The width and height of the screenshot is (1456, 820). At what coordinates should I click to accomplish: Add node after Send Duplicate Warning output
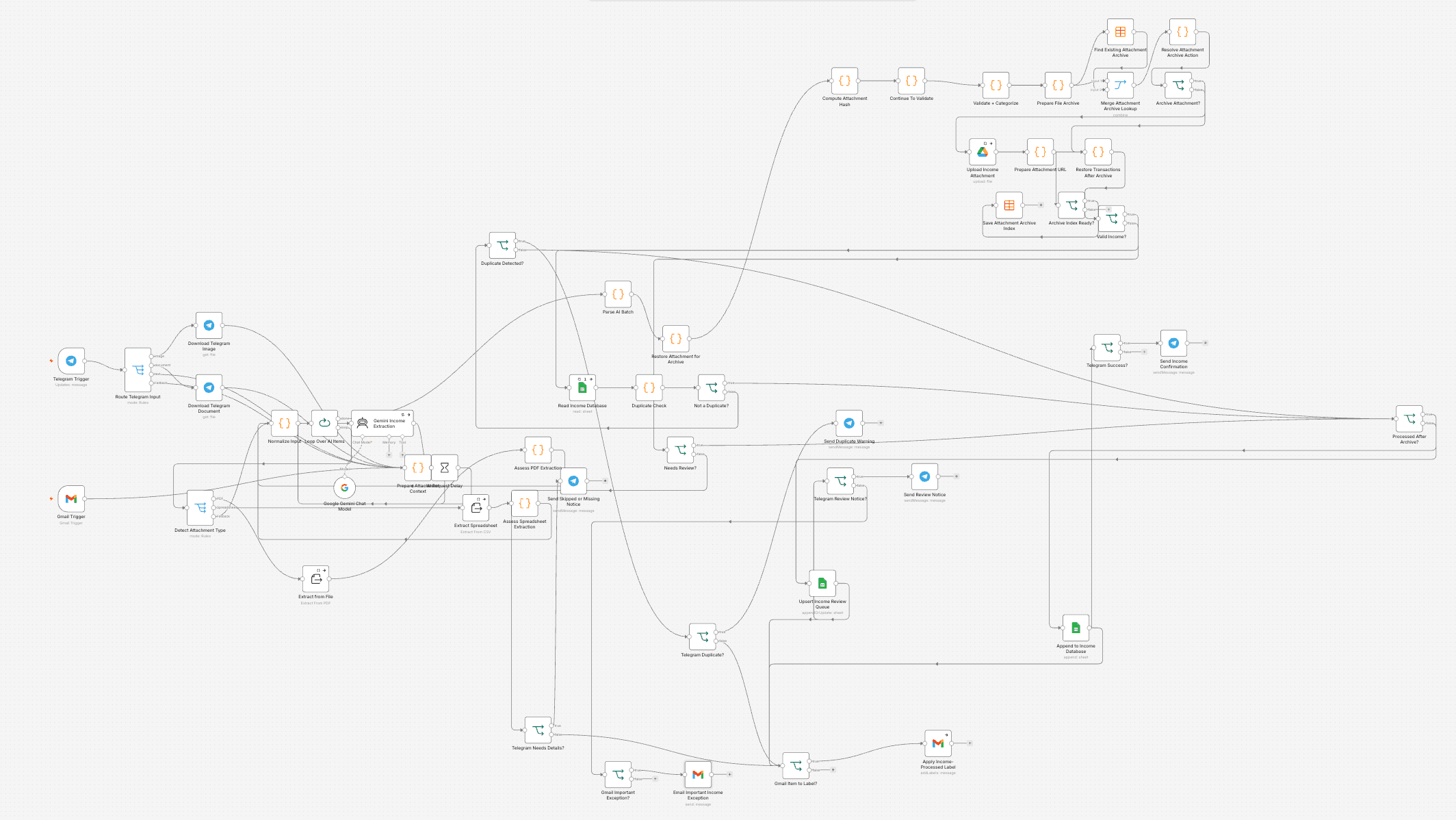coord(881,423)
